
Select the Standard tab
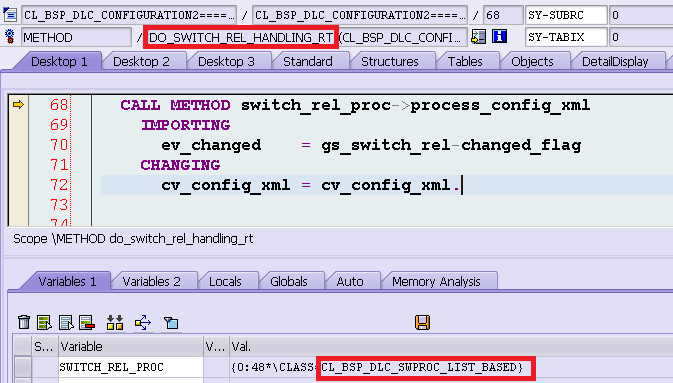coord(308,61)
